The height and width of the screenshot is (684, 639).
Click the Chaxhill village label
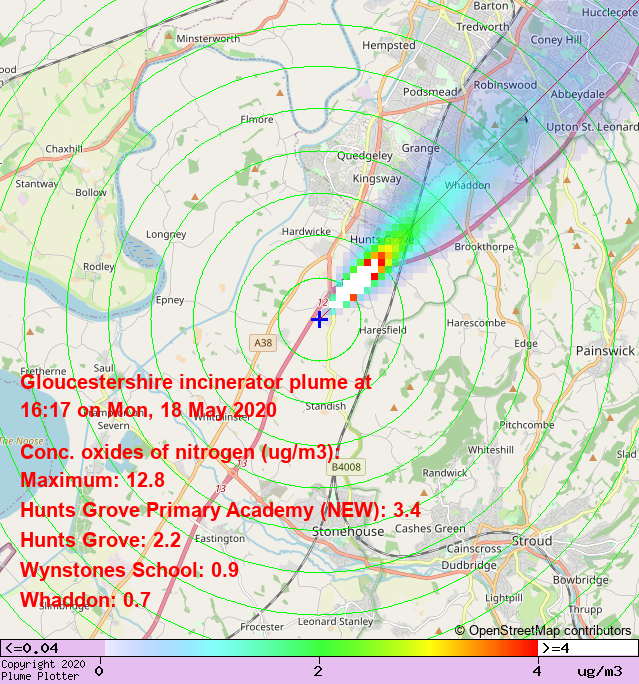pos(64,149)
